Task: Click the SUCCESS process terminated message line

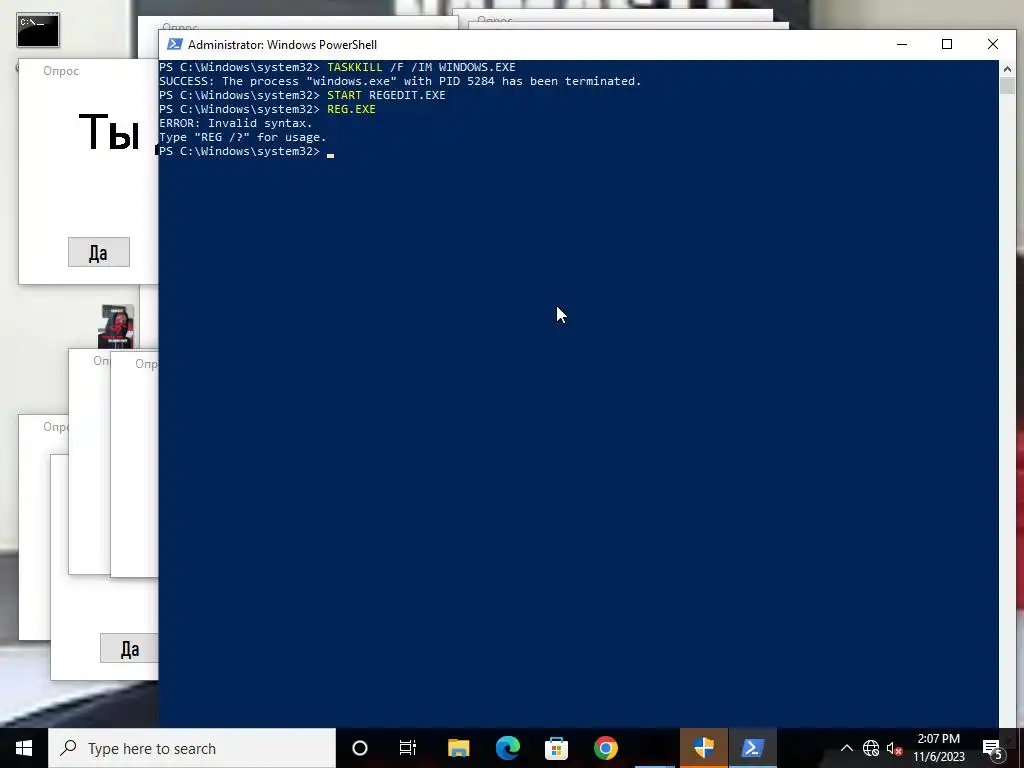Action: (x=400, y=81)
